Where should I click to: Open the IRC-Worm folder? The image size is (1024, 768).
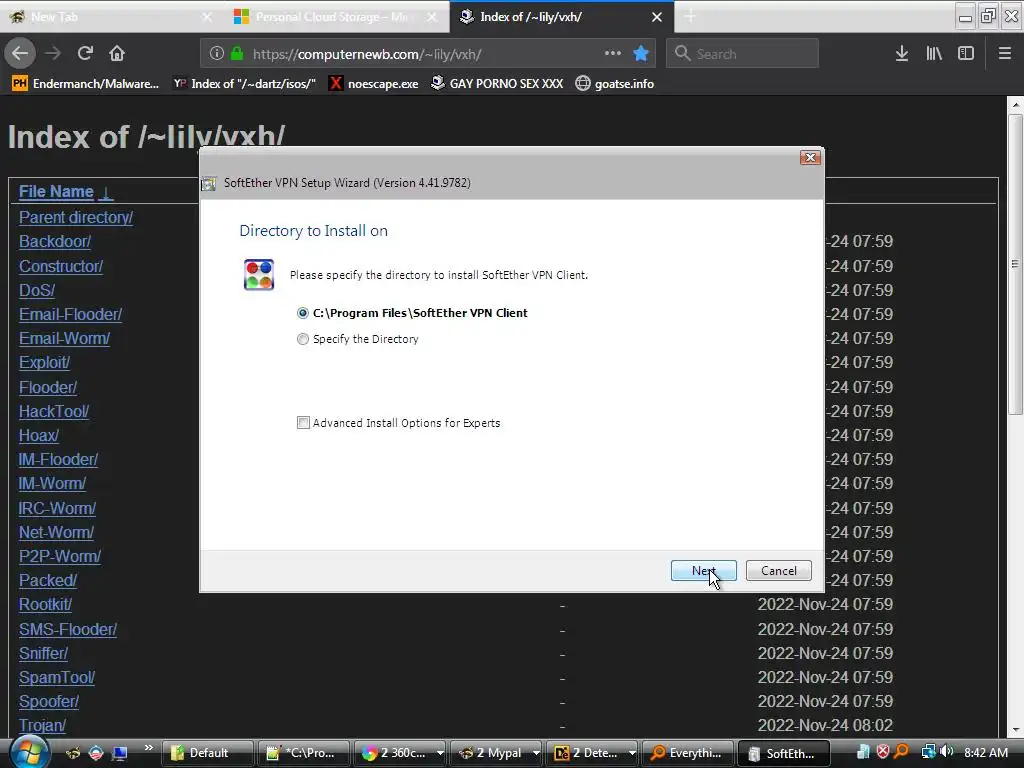coord(57,508)
